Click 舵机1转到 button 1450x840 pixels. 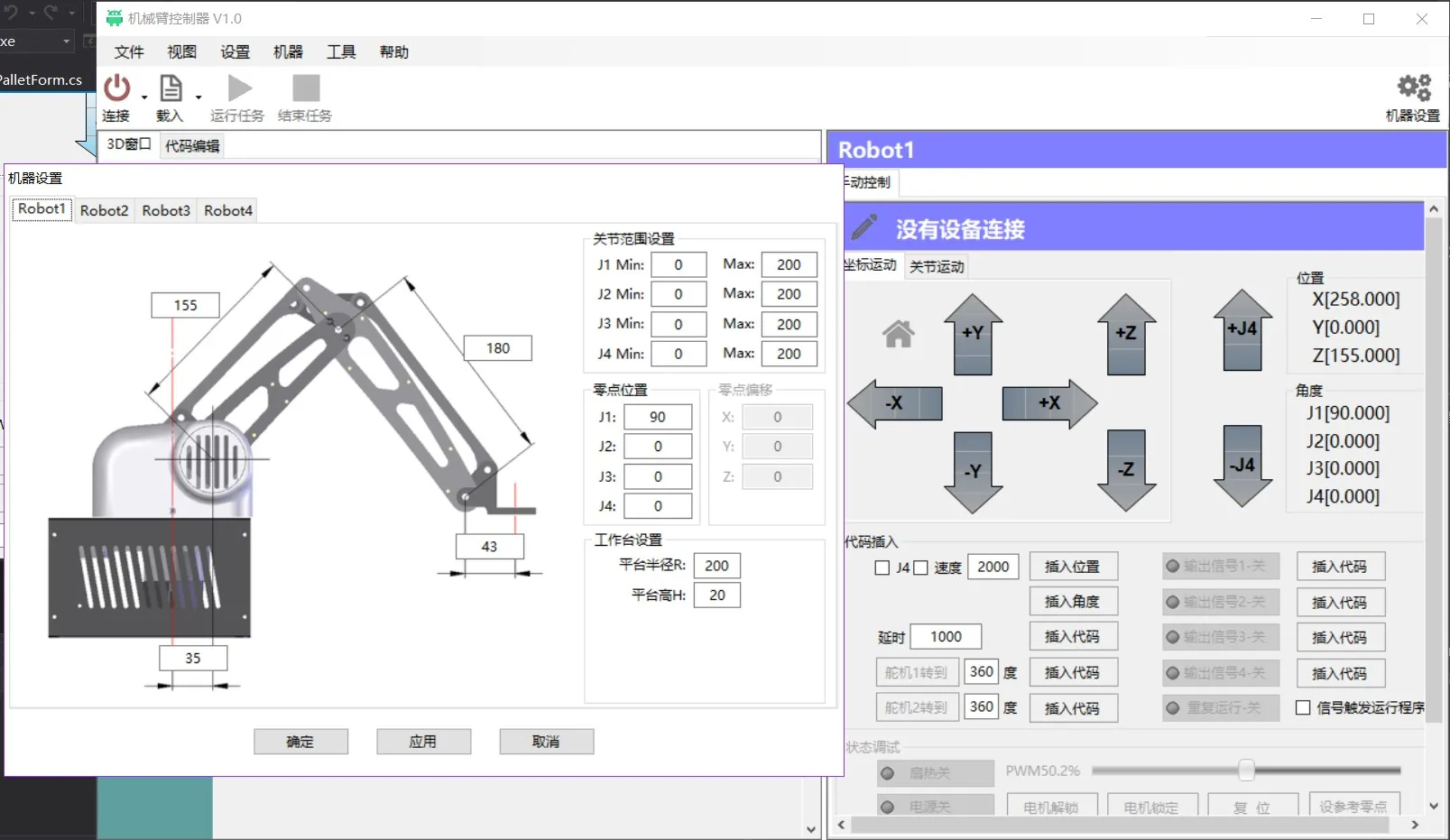click(916, 672)
